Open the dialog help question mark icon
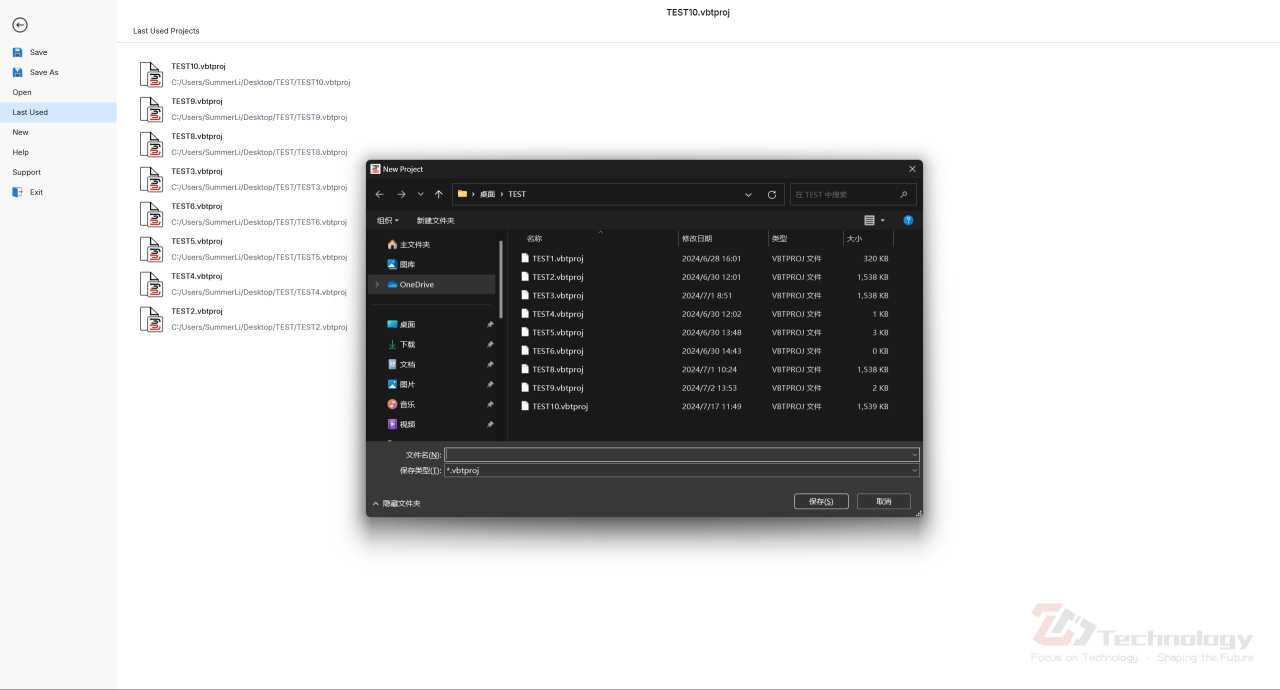Viewport: 1280px width, 690px height. coord(908,220)
